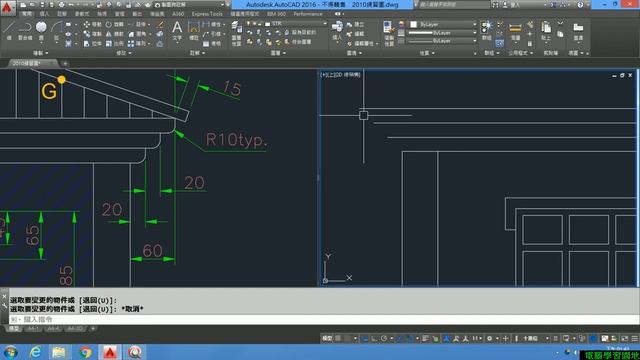Expand the Modify panel flyout
The image size is (640, 360).
pyautogui.click(x=124, y=53)
